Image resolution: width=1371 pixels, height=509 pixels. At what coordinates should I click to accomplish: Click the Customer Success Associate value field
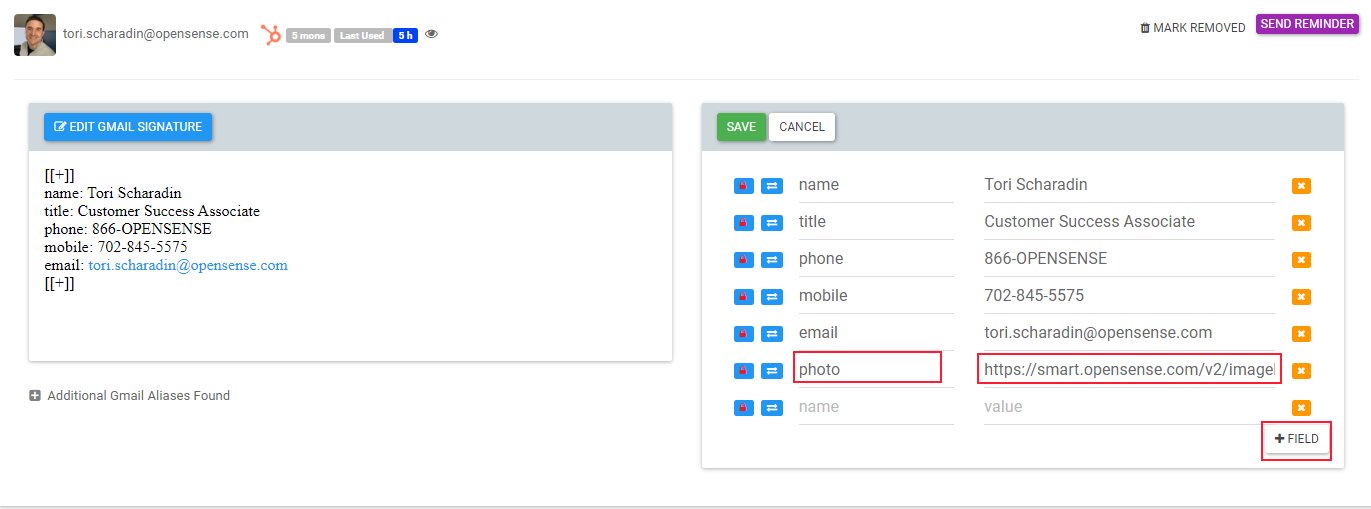(x=1128, y=222)
